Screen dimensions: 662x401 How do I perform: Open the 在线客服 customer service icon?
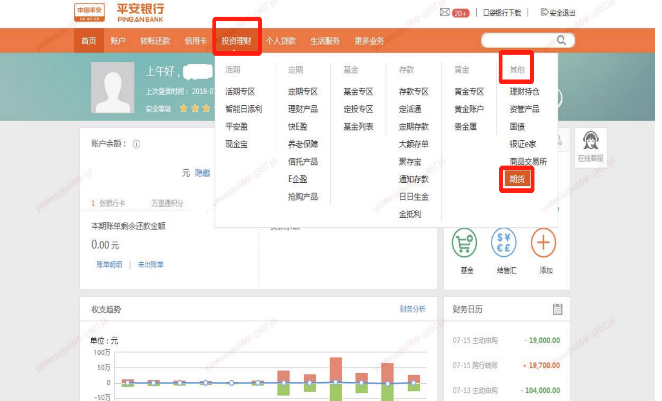click(x=591, y=144)
